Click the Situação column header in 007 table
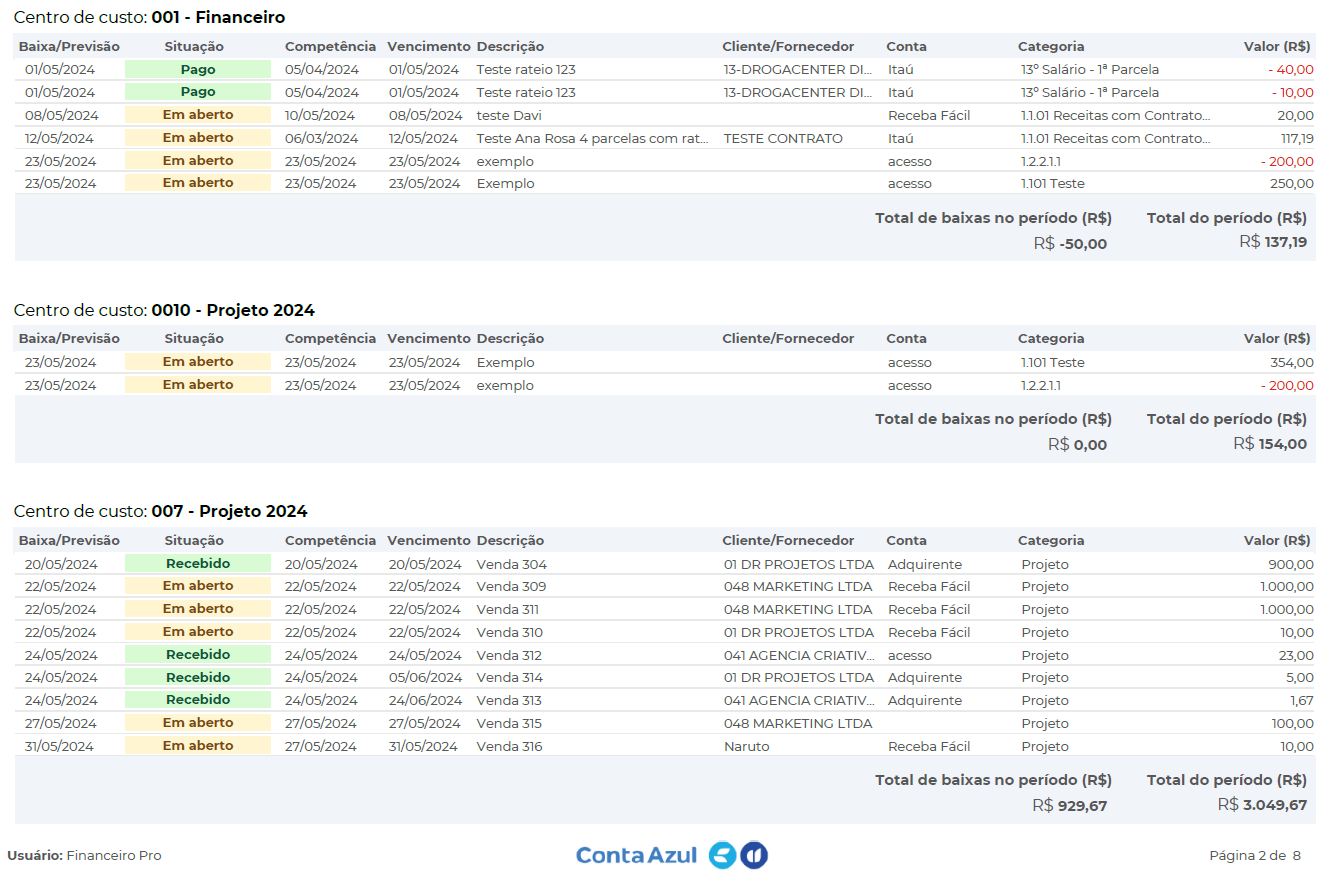 [194, 540]
